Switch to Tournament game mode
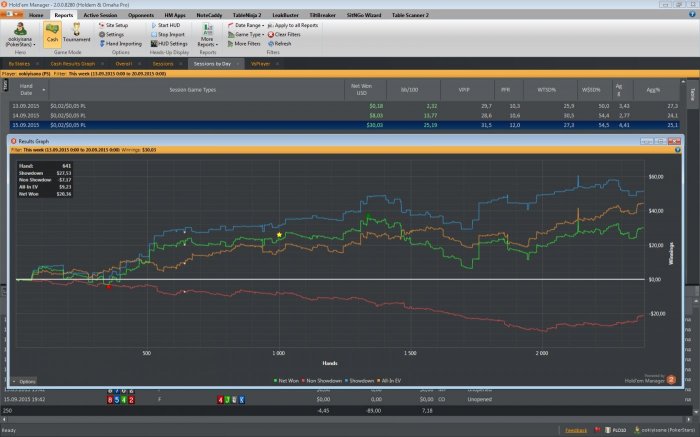 (x=78, y=37)
